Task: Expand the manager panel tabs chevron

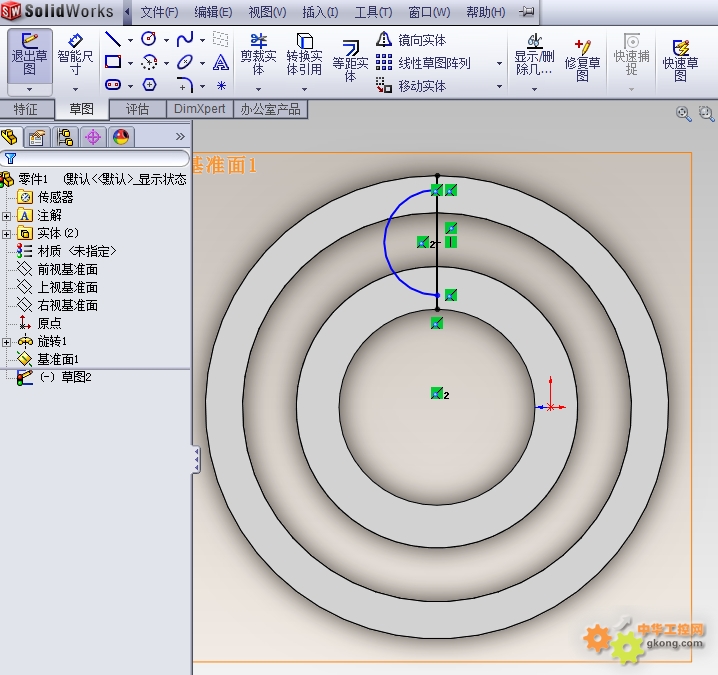Action: [x=180, y=136]
